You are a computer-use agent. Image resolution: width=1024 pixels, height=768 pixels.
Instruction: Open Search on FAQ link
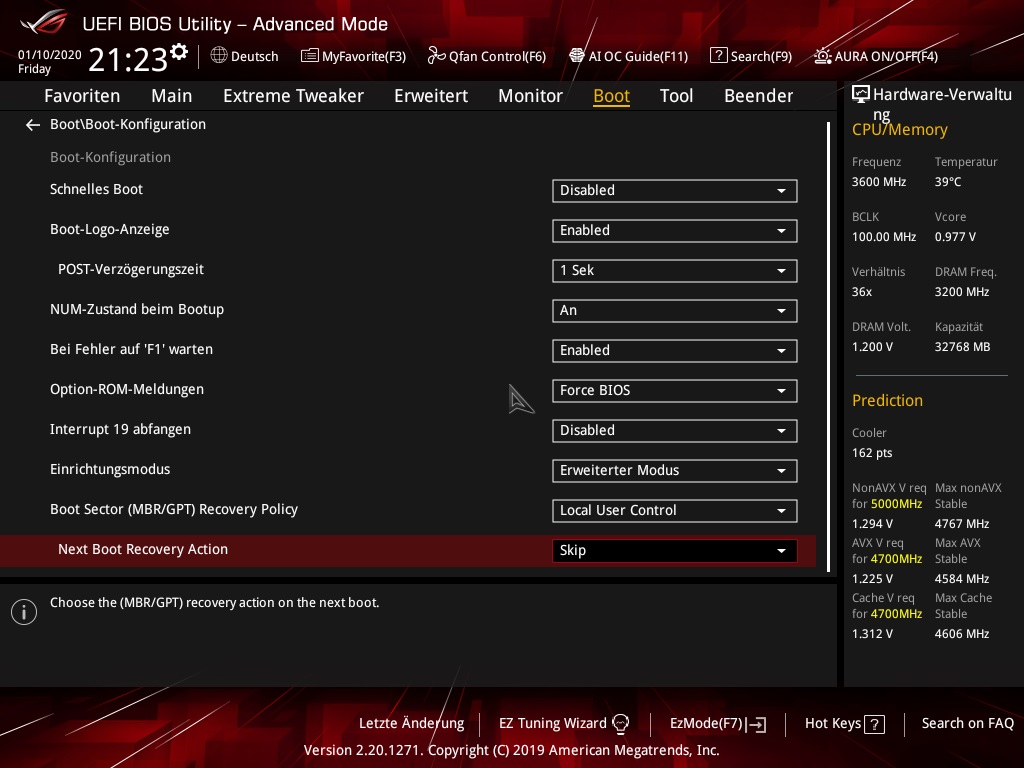(967, 724)
